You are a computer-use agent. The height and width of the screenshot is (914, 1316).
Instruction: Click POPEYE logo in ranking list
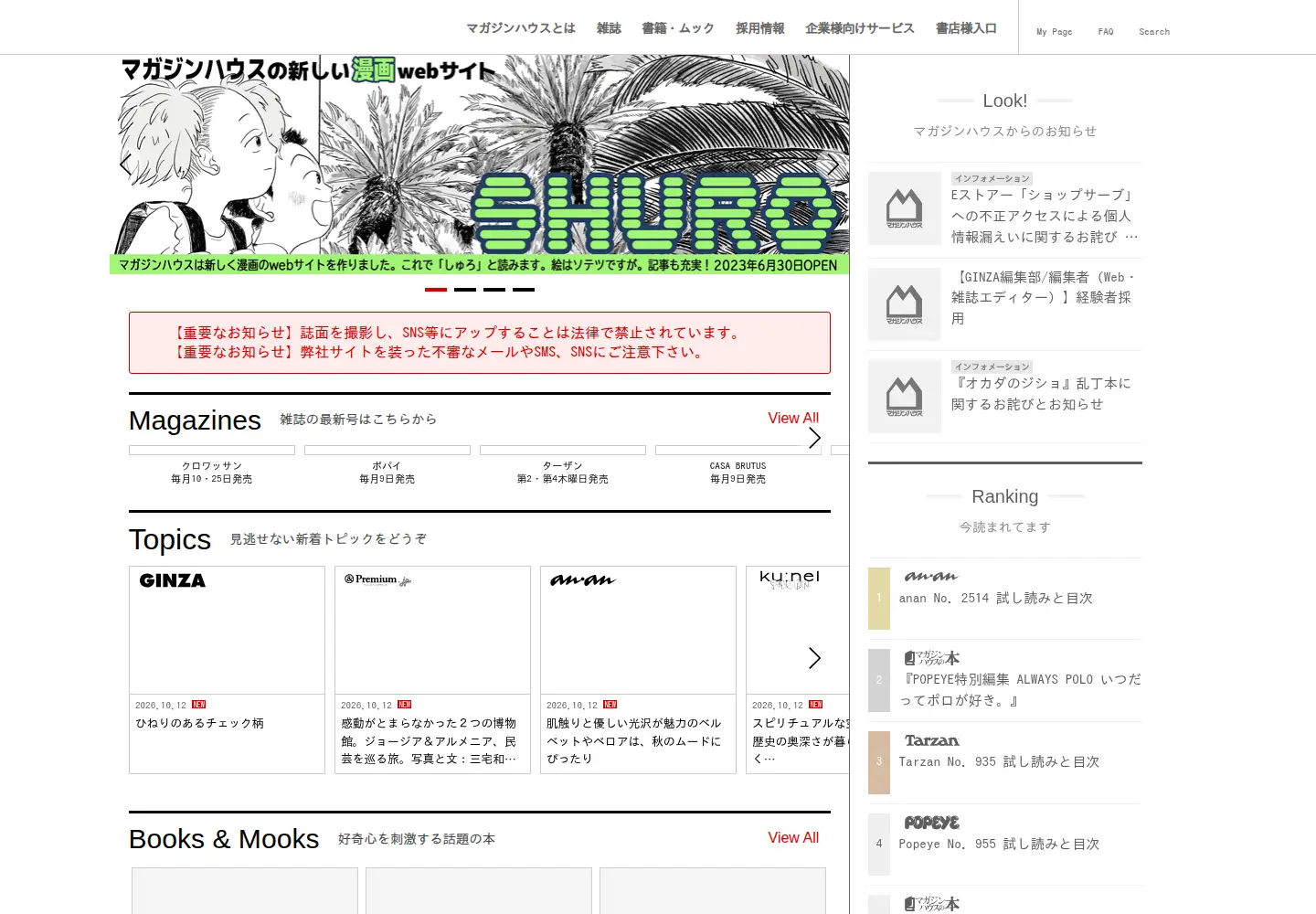[931, 823]
